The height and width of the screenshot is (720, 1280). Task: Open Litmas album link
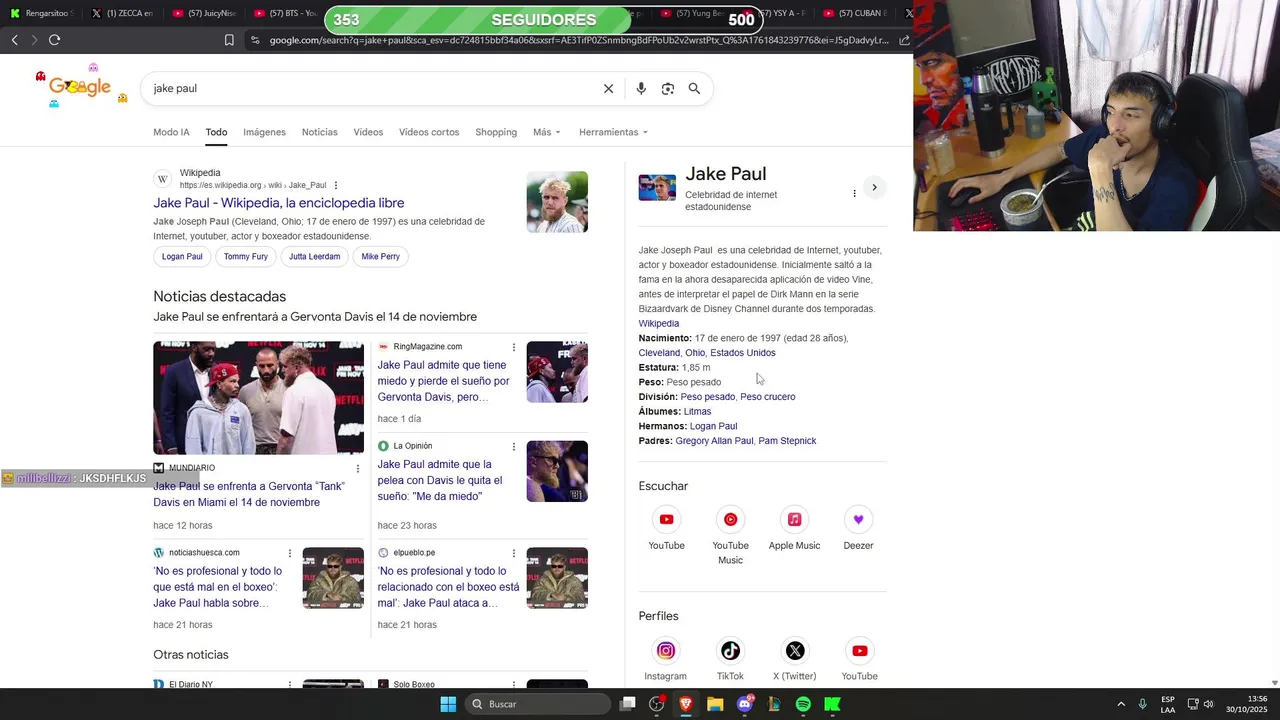697,412
